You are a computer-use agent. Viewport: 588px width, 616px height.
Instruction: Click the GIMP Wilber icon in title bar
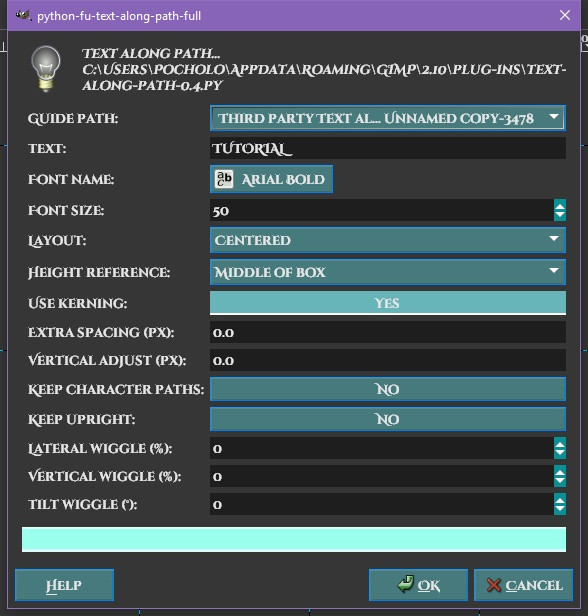pos(23,16)
